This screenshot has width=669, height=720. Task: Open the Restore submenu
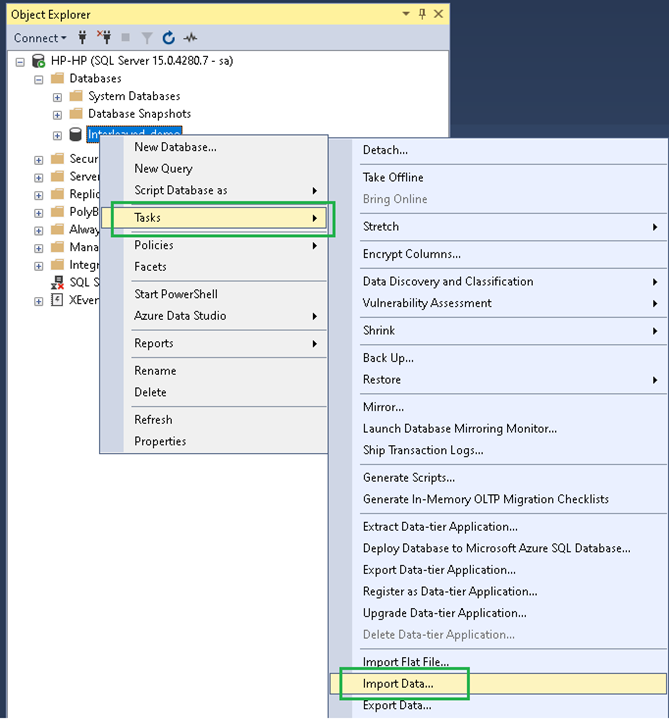pyautogui.click(x=498, y=380)
